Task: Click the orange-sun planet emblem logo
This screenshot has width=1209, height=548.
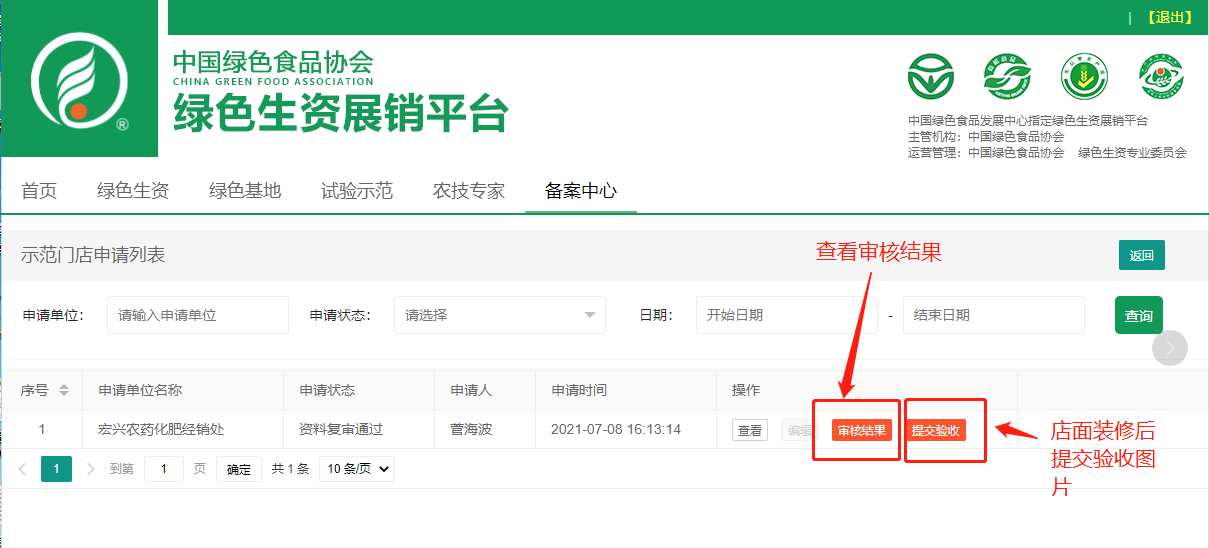Action: [1161, 77]
